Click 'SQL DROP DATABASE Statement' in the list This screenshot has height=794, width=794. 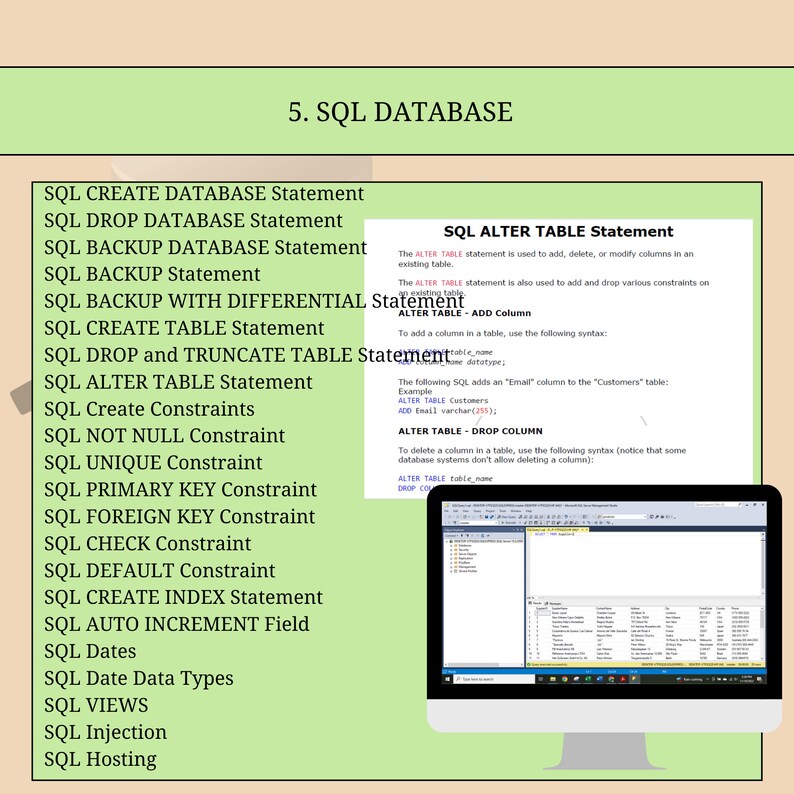tap(193, 220)
